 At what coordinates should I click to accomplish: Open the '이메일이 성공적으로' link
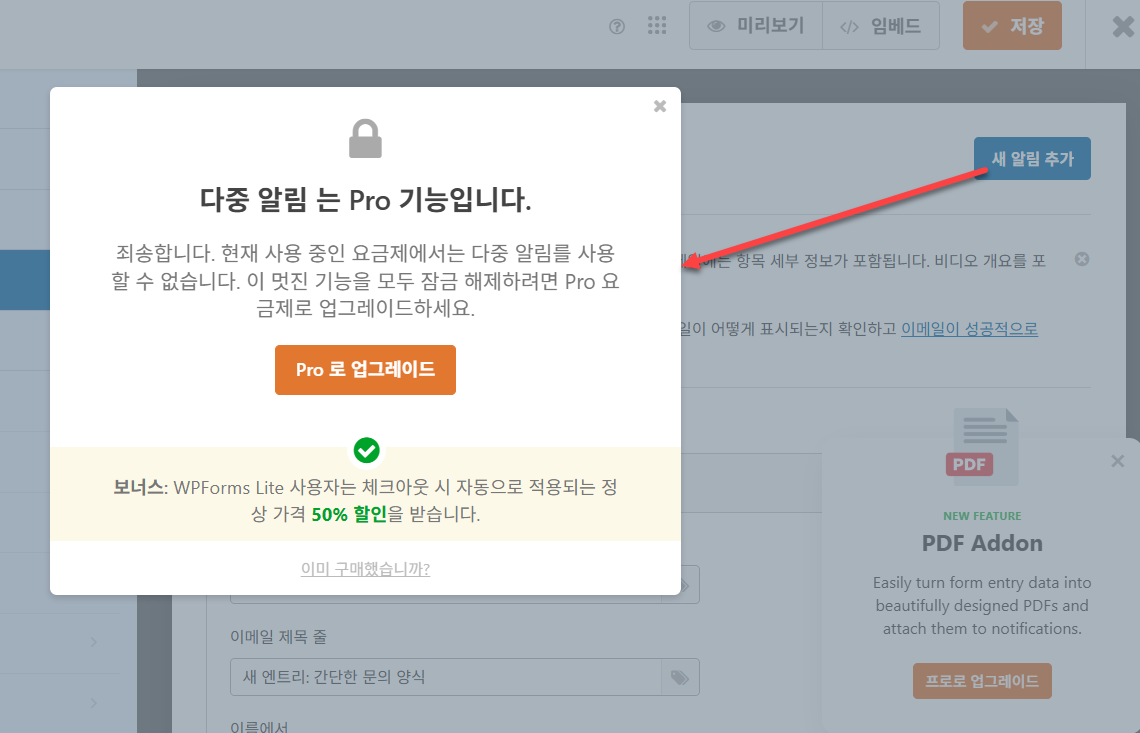click(x=969, y=329)
